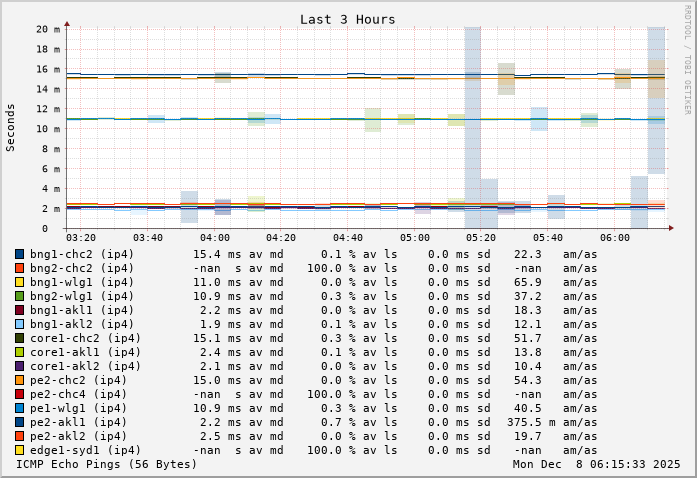This screenshot has width=697, height=478.
Task: Click the Mon Dec 8 timestamp text
Action: pos(596,464)
